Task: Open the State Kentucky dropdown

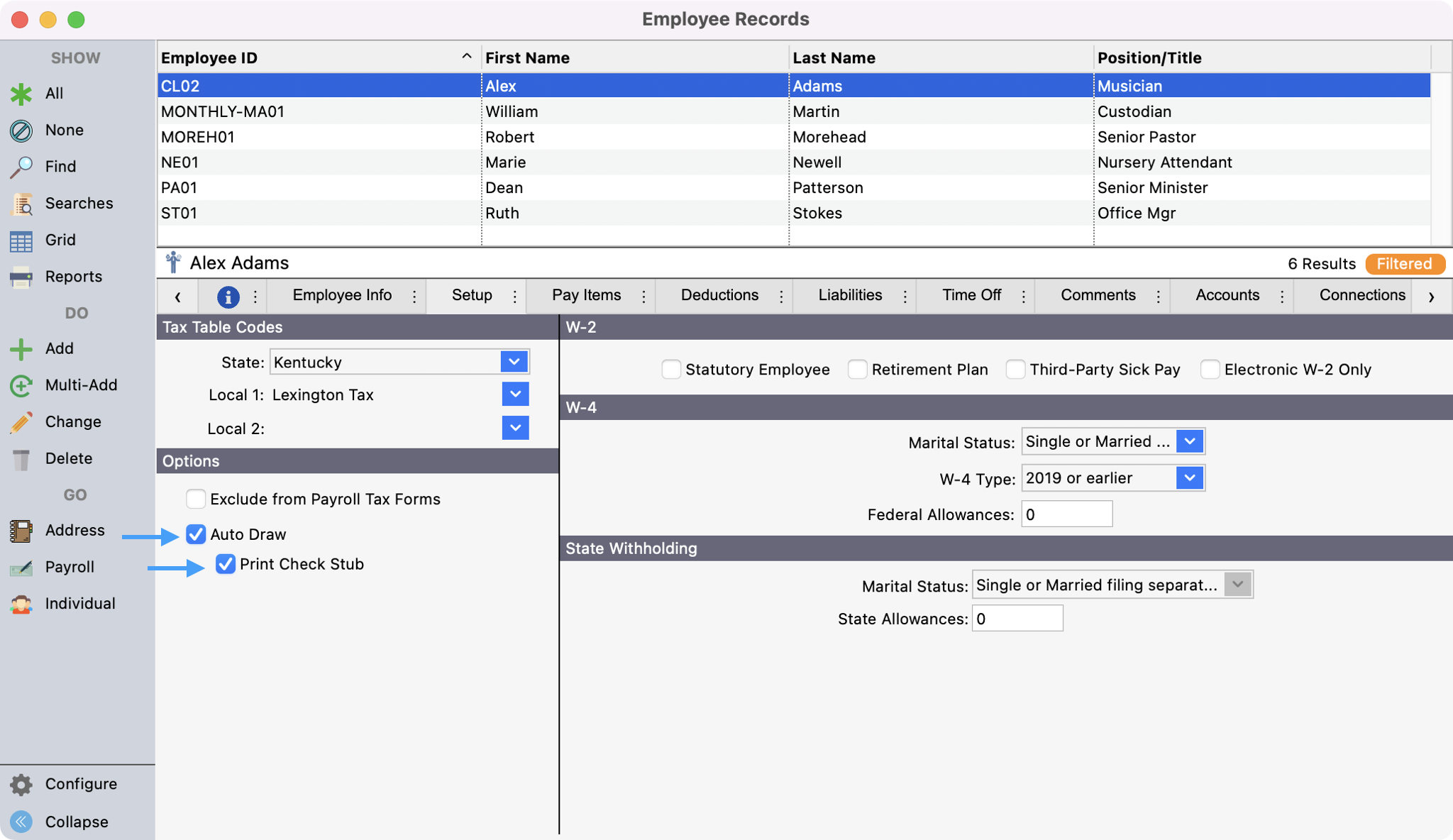Action: click(x=514, y=362)
